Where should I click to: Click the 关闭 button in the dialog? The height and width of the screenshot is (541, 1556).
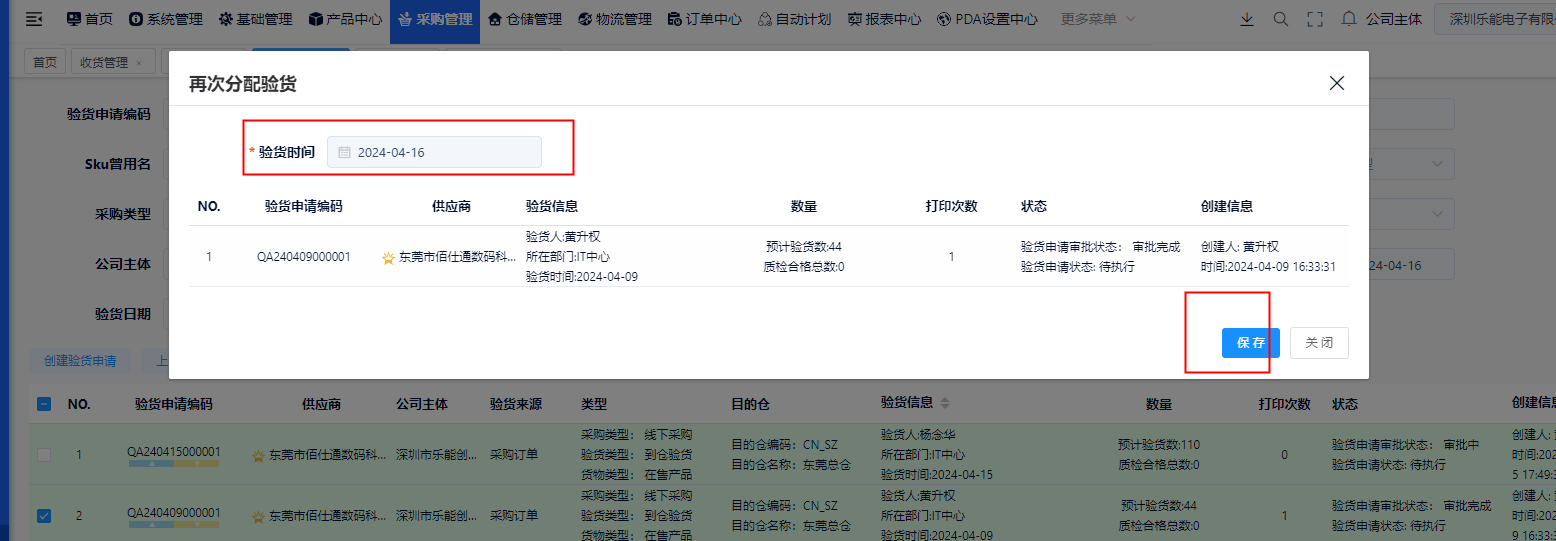(1319, 343)
